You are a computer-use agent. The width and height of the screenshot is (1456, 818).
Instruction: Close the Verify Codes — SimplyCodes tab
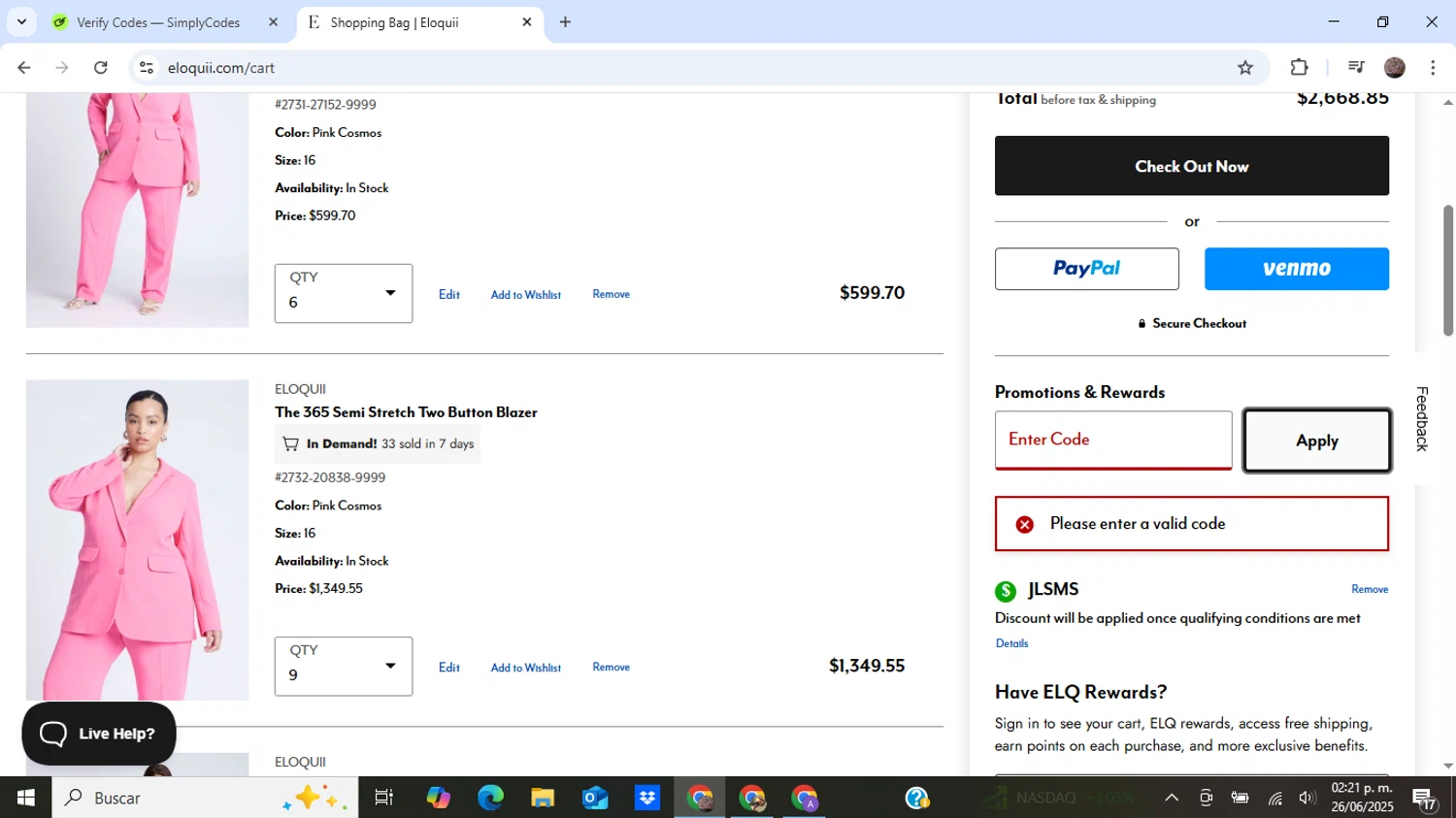[x=273, y=21]
